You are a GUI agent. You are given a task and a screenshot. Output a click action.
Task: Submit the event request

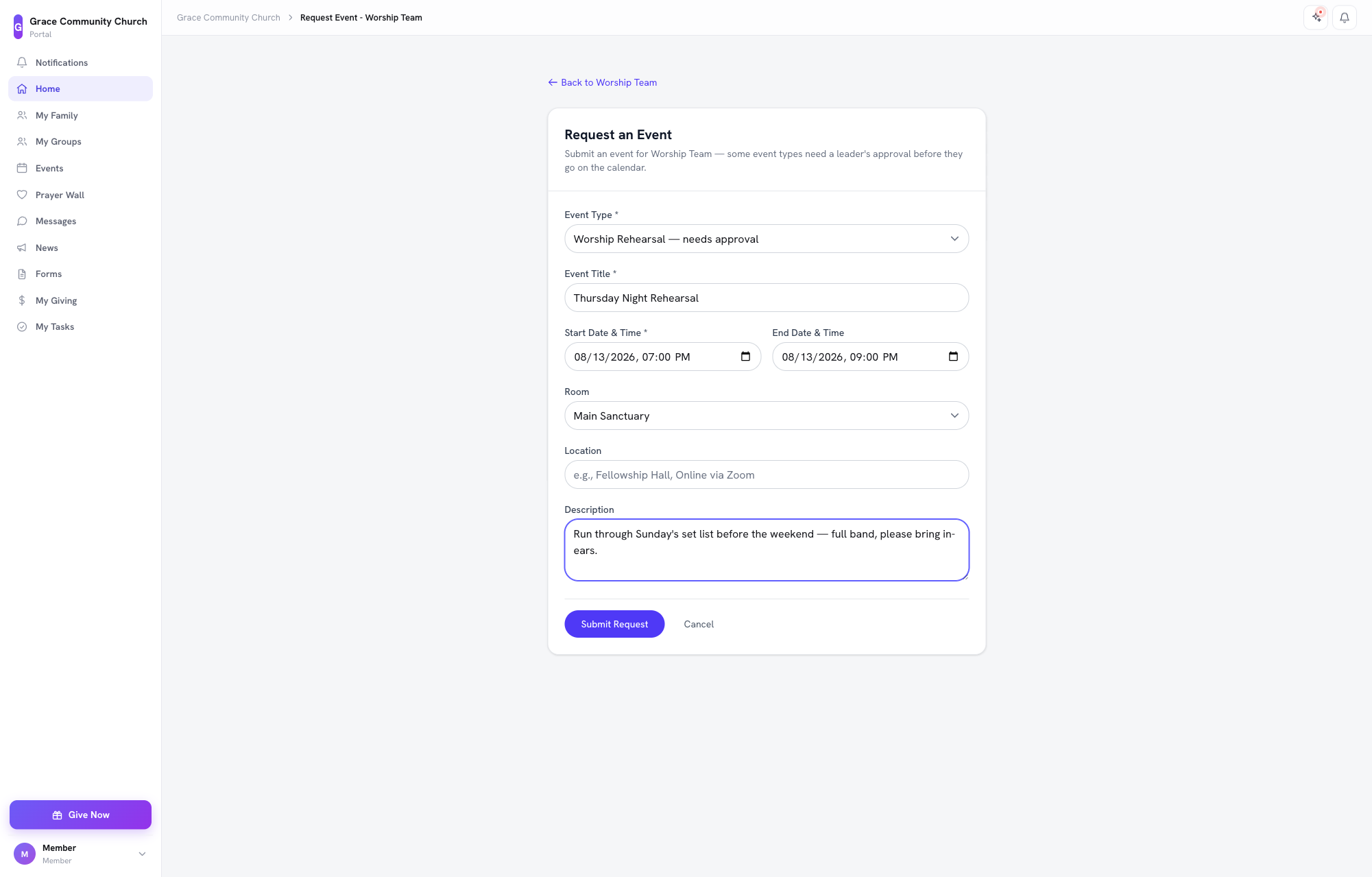pyautogui.click(x=614, y=624)
